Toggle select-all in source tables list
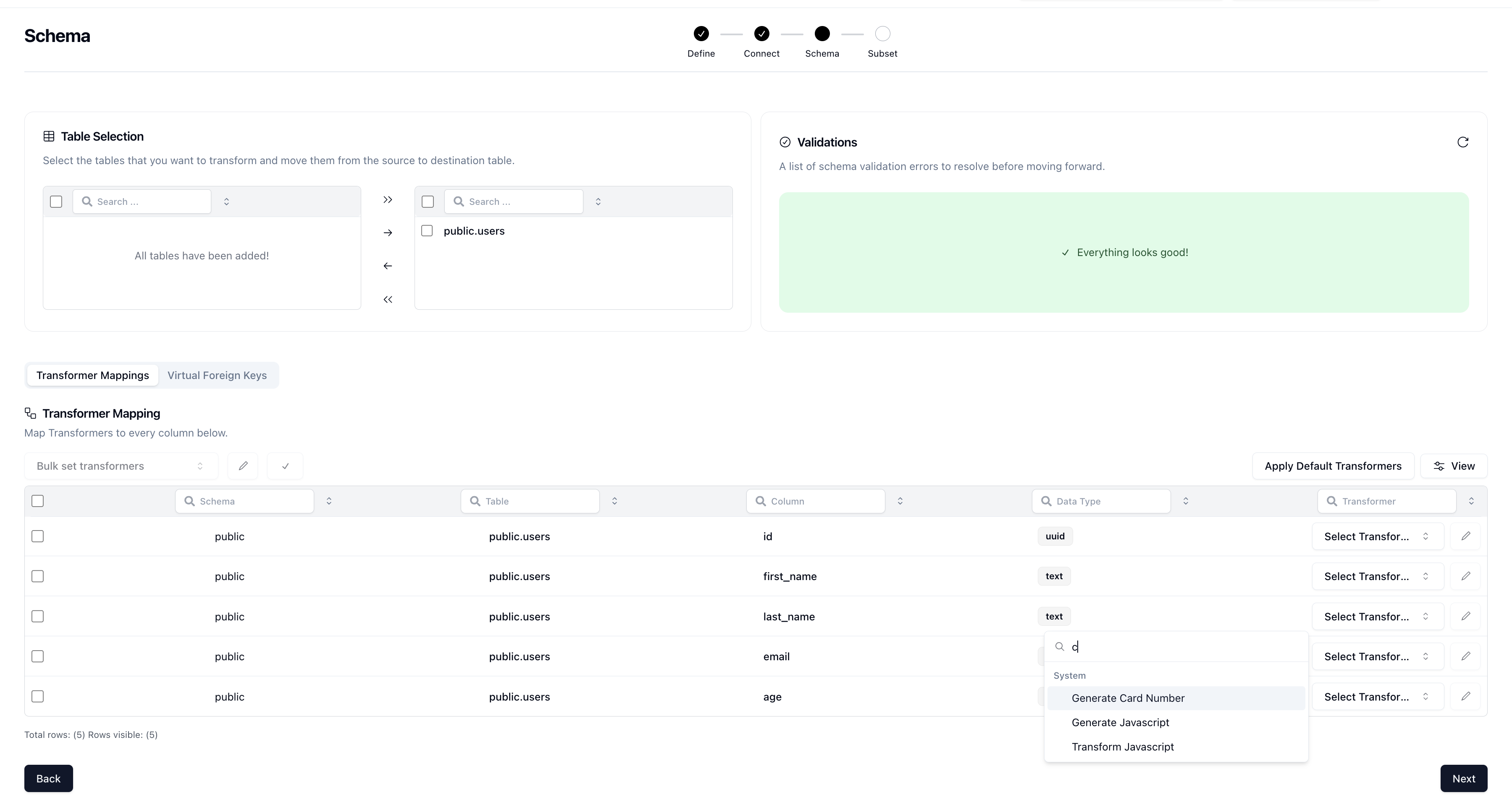Screen dimensions: 1512x808 (x=56, y=202)
